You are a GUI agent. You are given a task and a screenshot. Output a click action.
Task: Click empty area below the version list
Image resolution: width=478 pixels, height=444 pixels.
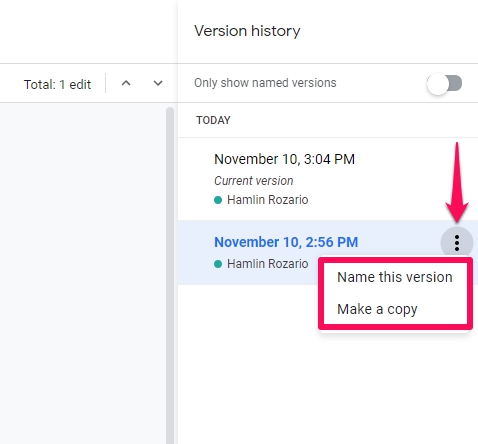(328, 387)
